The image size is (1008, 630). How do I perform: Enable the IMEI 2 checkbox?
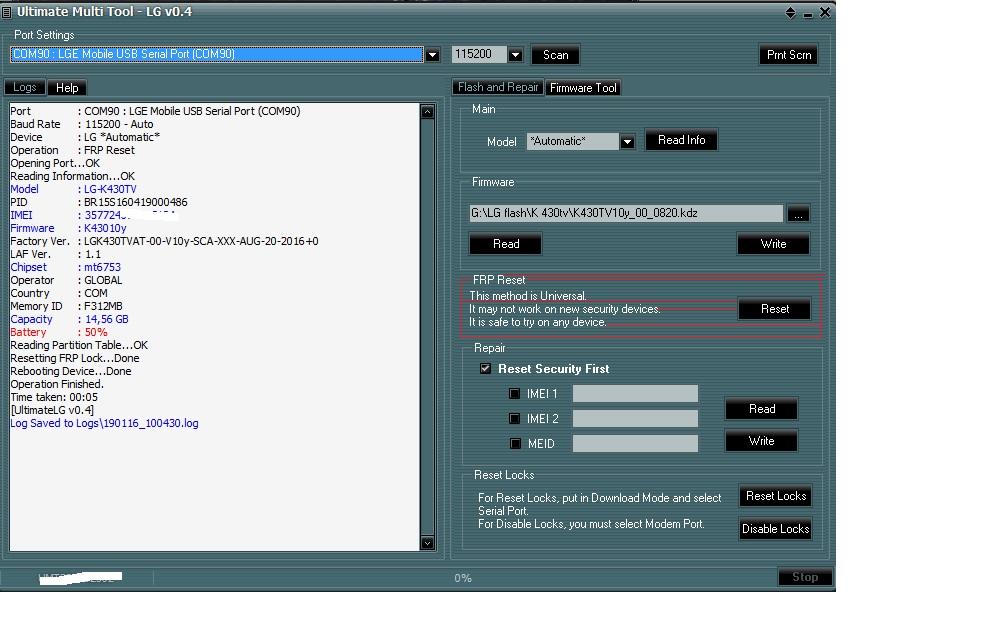pos(514,418)
